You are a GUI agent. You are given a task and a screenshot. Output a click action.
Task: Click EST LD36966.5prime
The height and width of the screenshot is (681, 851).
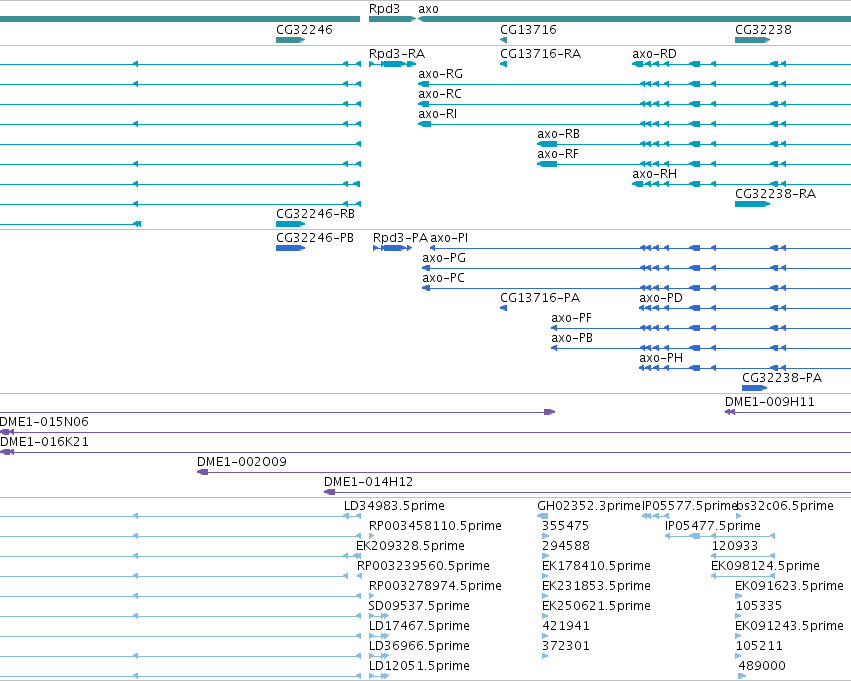(419, 647)
